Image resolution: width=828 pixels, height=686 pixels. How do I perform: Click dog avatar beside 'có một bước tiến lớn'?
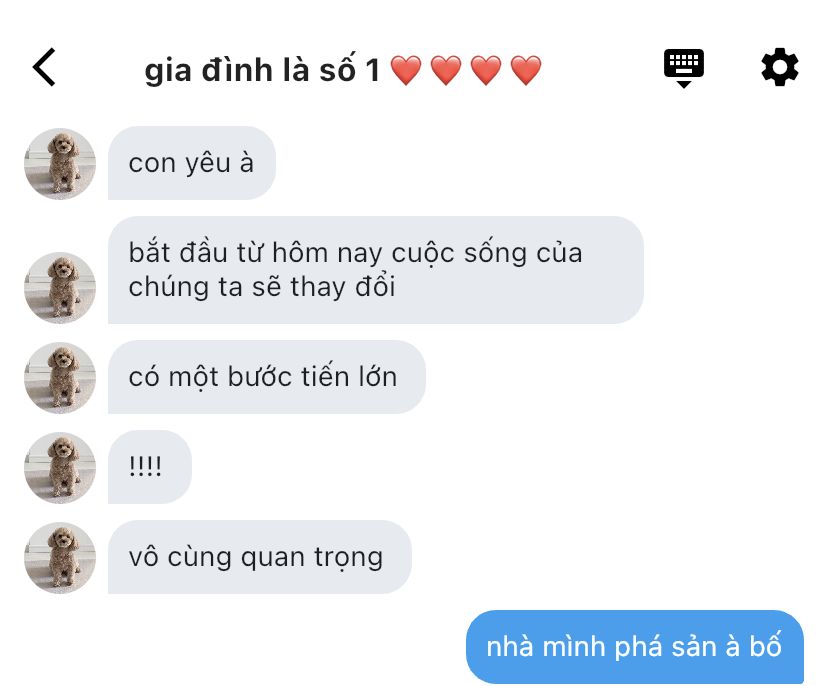60,378
